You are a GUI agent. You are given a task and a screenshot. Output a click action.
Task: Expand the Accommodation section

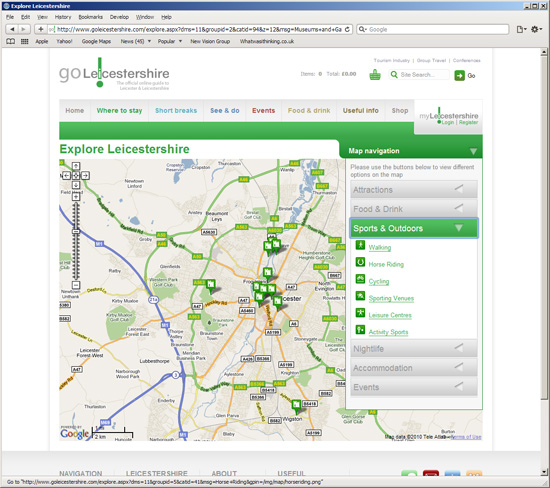414,368
